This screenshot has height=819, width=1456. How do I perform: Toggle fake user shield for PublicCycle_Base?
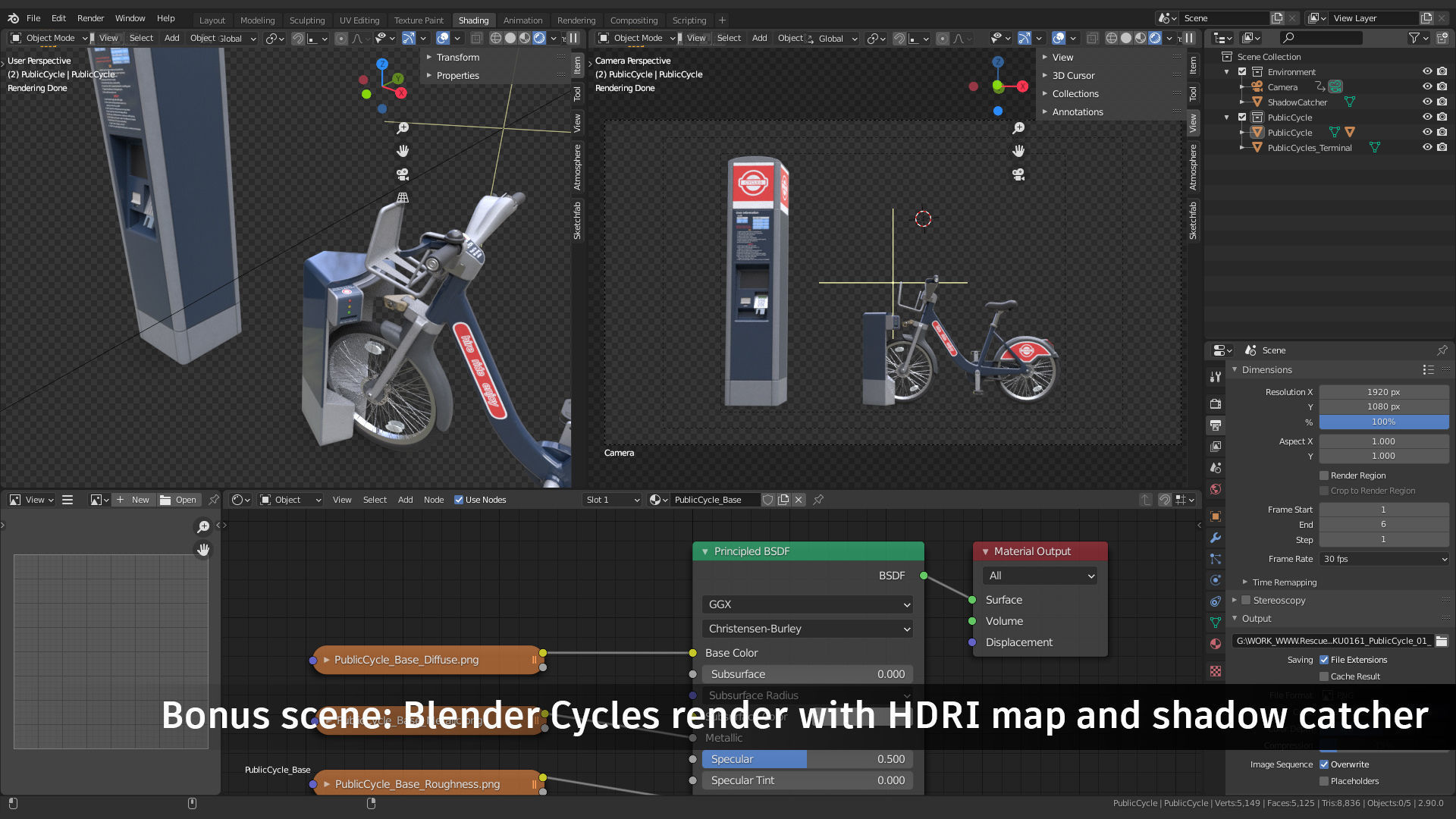(x=767, y=500)
